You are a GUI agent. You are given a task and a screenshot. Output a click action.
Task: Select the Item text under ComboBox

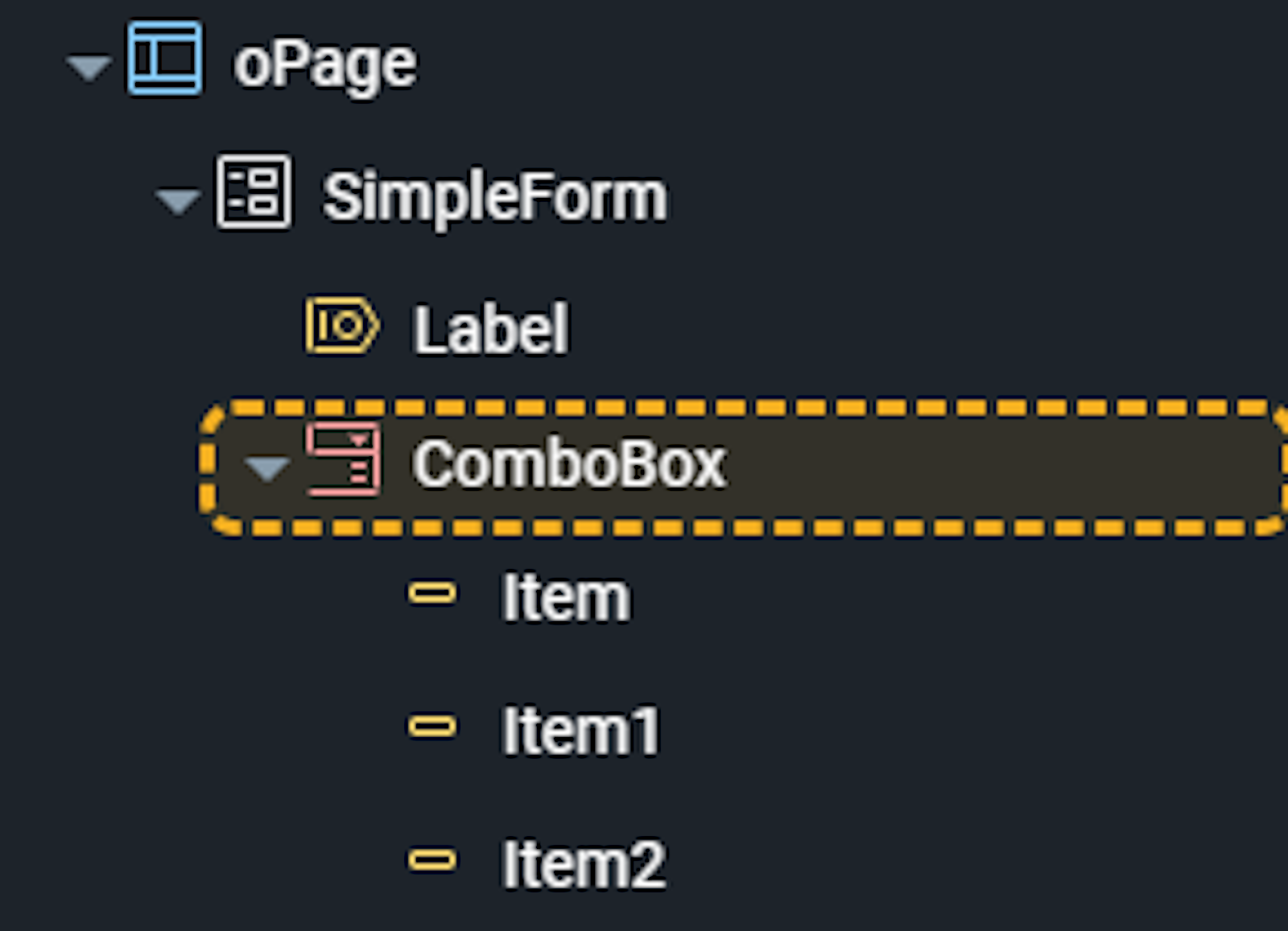click(x=566, y=597)
